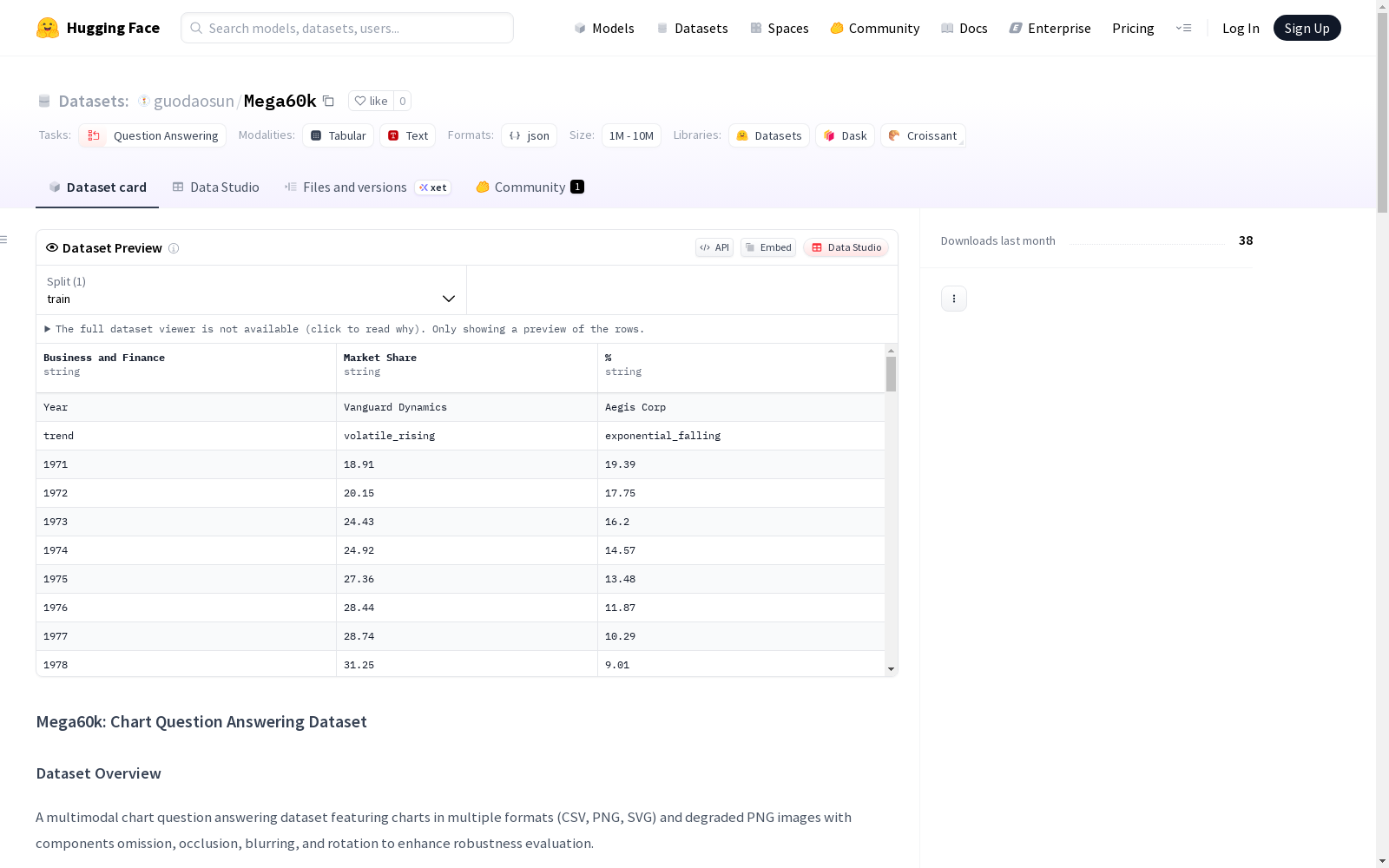This screenshot has width=1389, height=868.
Task: Select the Tabular modality tag
Action: pyautogui.click(x=338, y=135)
